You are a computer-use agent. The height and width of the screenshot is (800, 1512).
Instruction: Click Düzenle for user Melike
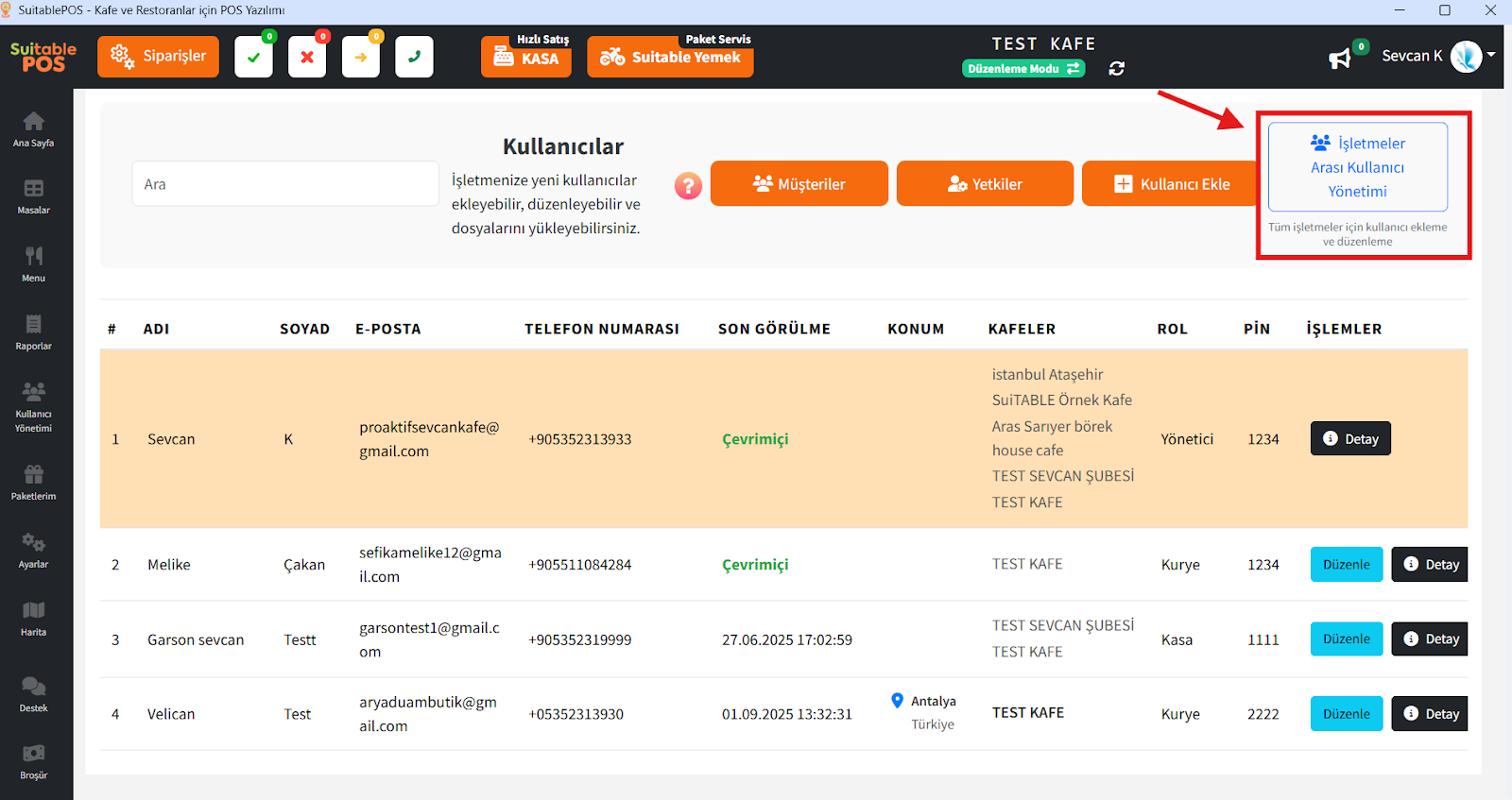[1346, 565]
